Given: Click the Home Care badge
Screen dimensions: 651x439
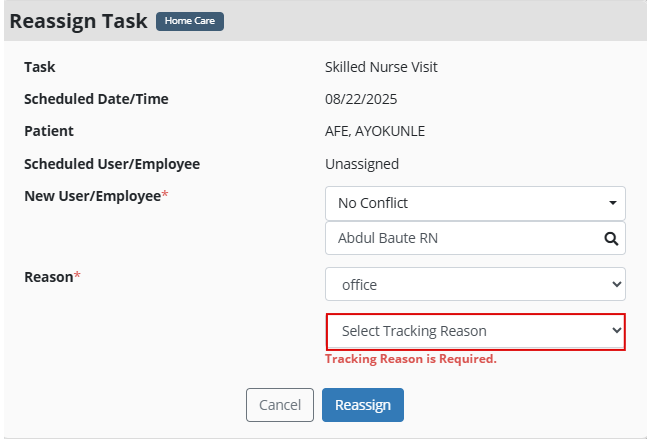Looking at the screenshot, I should pyautogui.click(x=190, y=21).
